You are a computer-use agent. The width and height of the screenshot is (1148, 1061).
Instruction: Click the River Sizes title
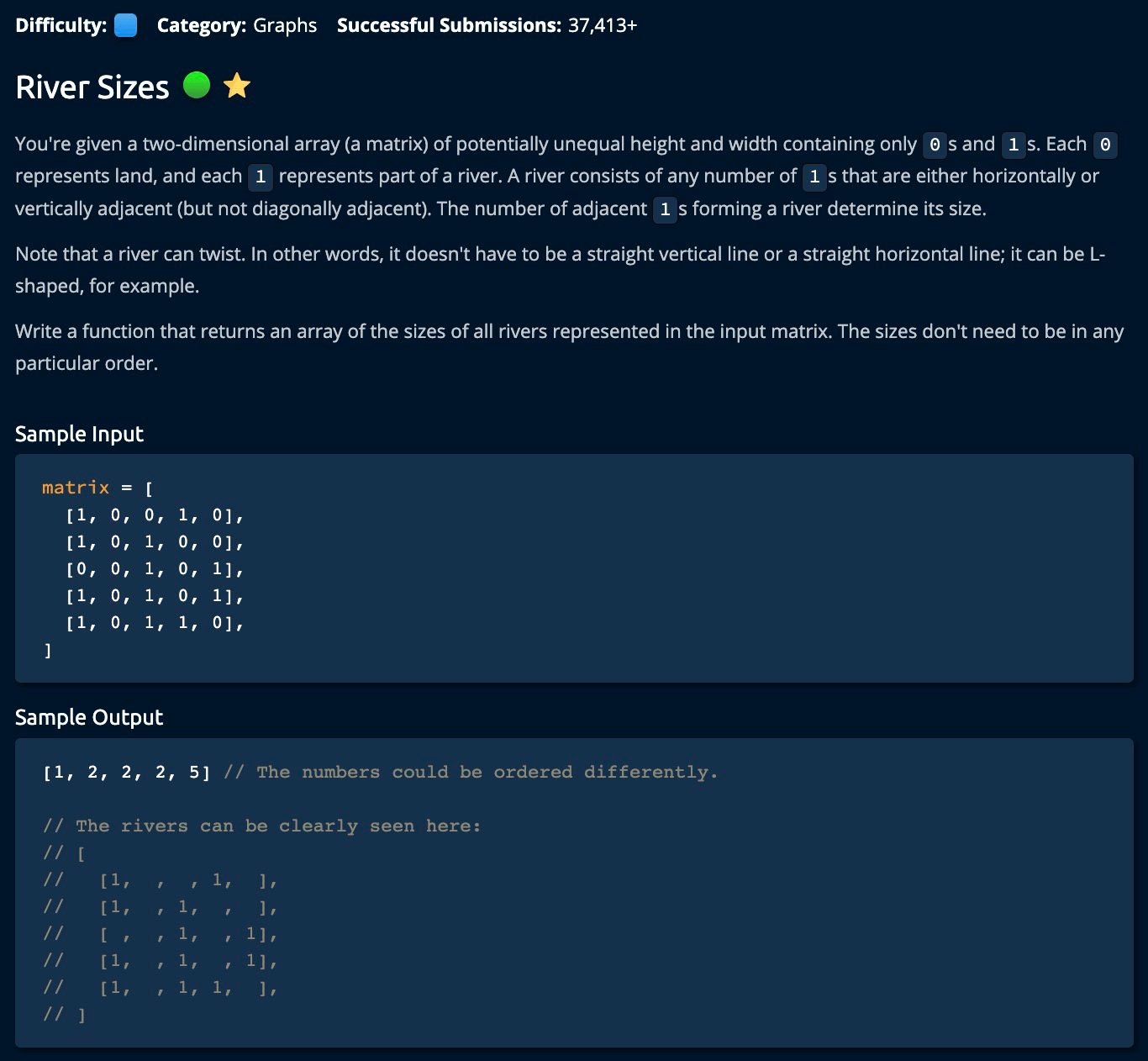92,87
